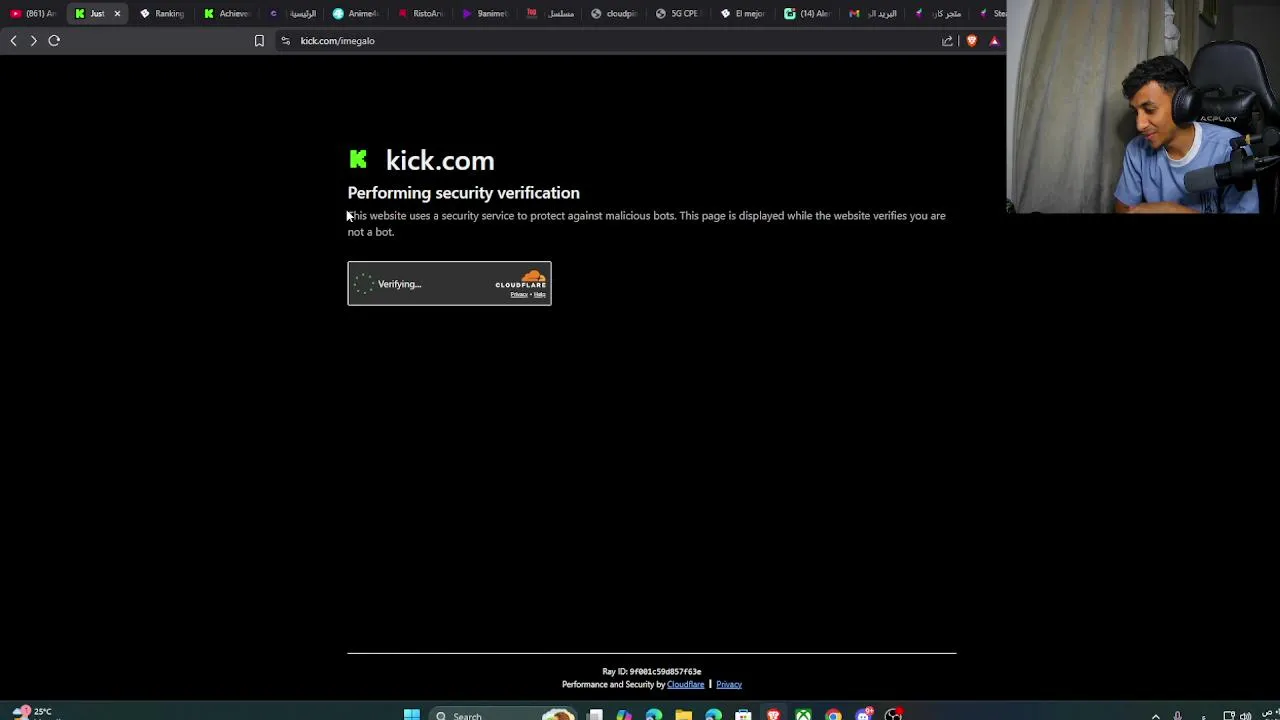1280x720 pixels.
Task: Open Brave browser from the taskbar
Action: tap(773, 714)
